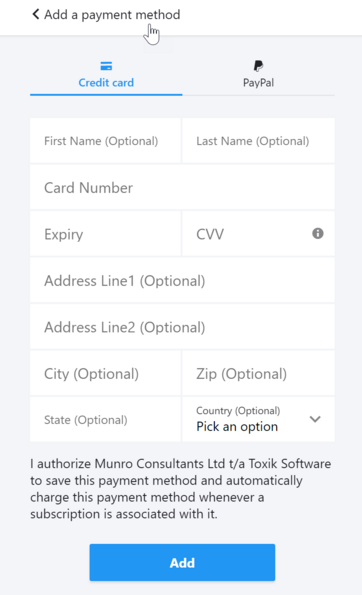Click into the CVV field
The width and height of the screenshot is (362, 595).
(x=258, y=234)
